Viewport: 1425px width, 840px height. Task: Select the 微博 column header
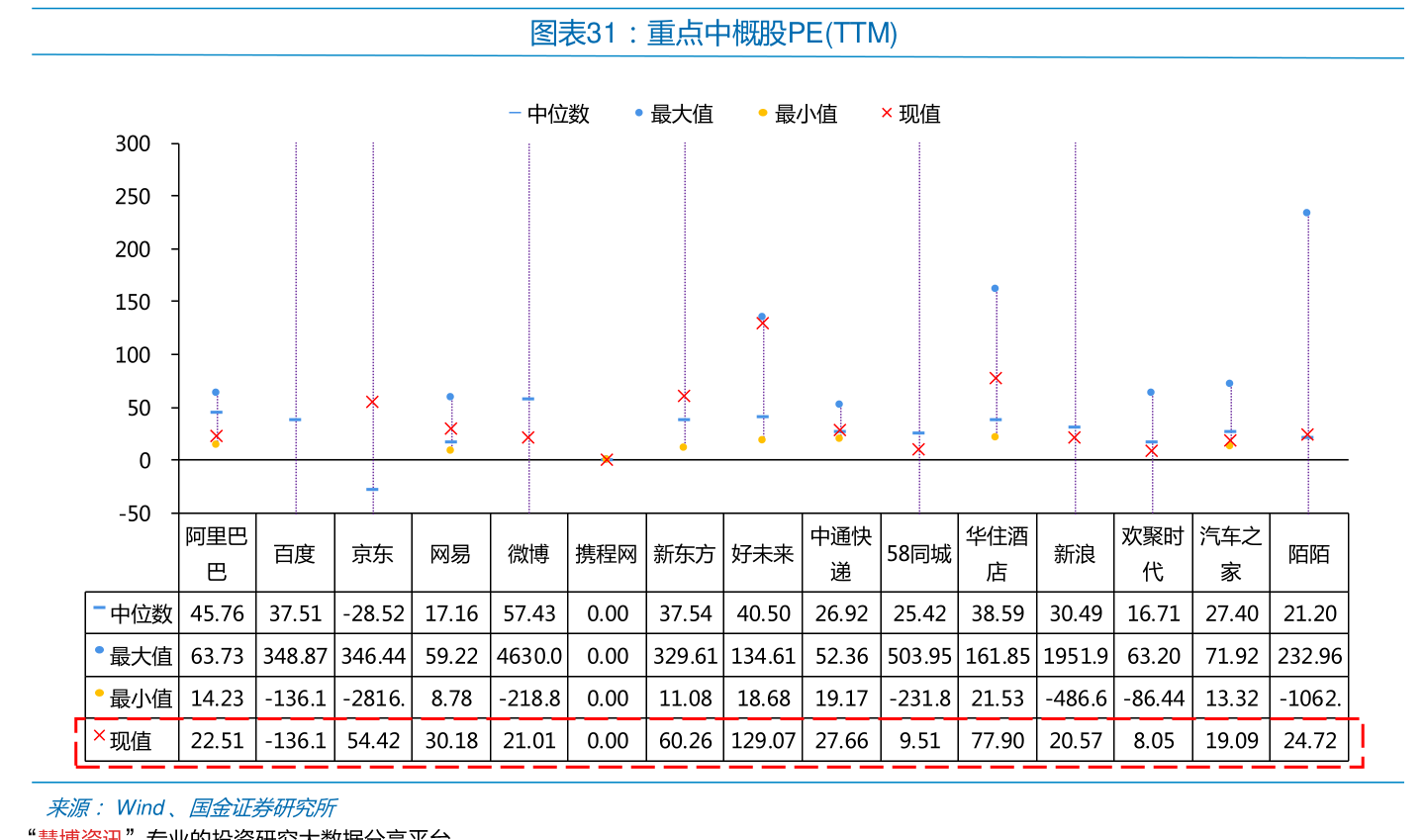tap(529, 554)
